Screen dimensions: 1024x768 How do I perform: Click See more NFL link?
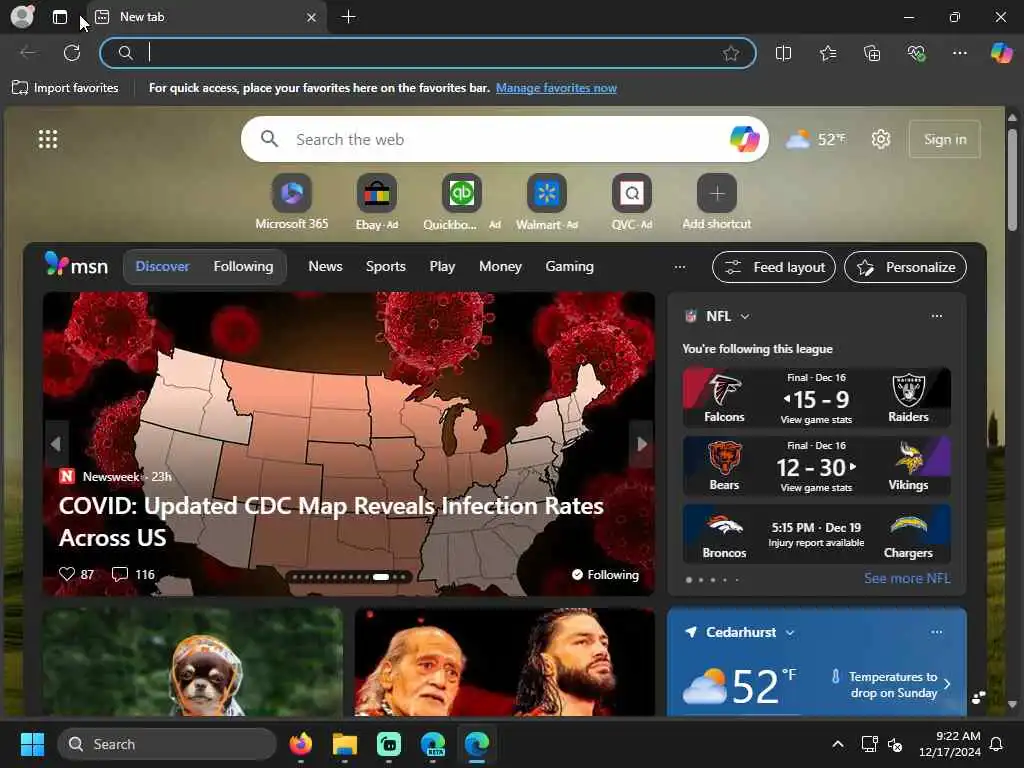(907, 578)
